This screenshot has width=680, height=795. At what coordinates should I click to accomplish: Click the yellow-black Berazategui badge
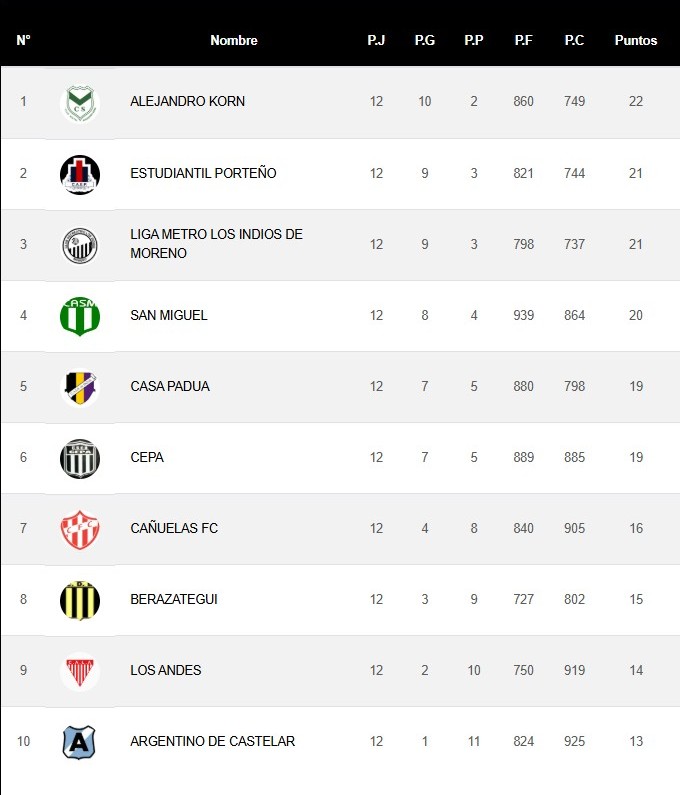coord(80,600)
